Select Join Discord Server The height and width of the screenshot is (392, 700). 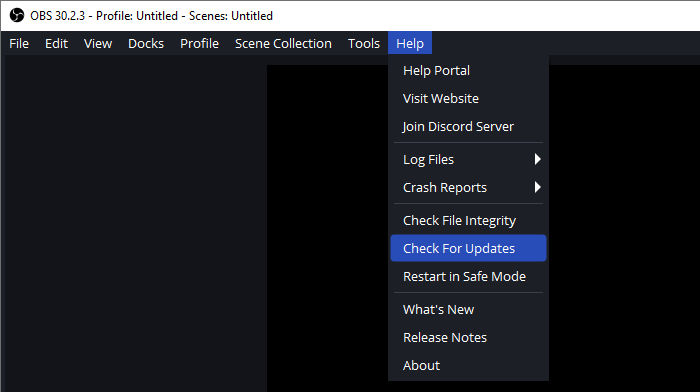point(468,126)
